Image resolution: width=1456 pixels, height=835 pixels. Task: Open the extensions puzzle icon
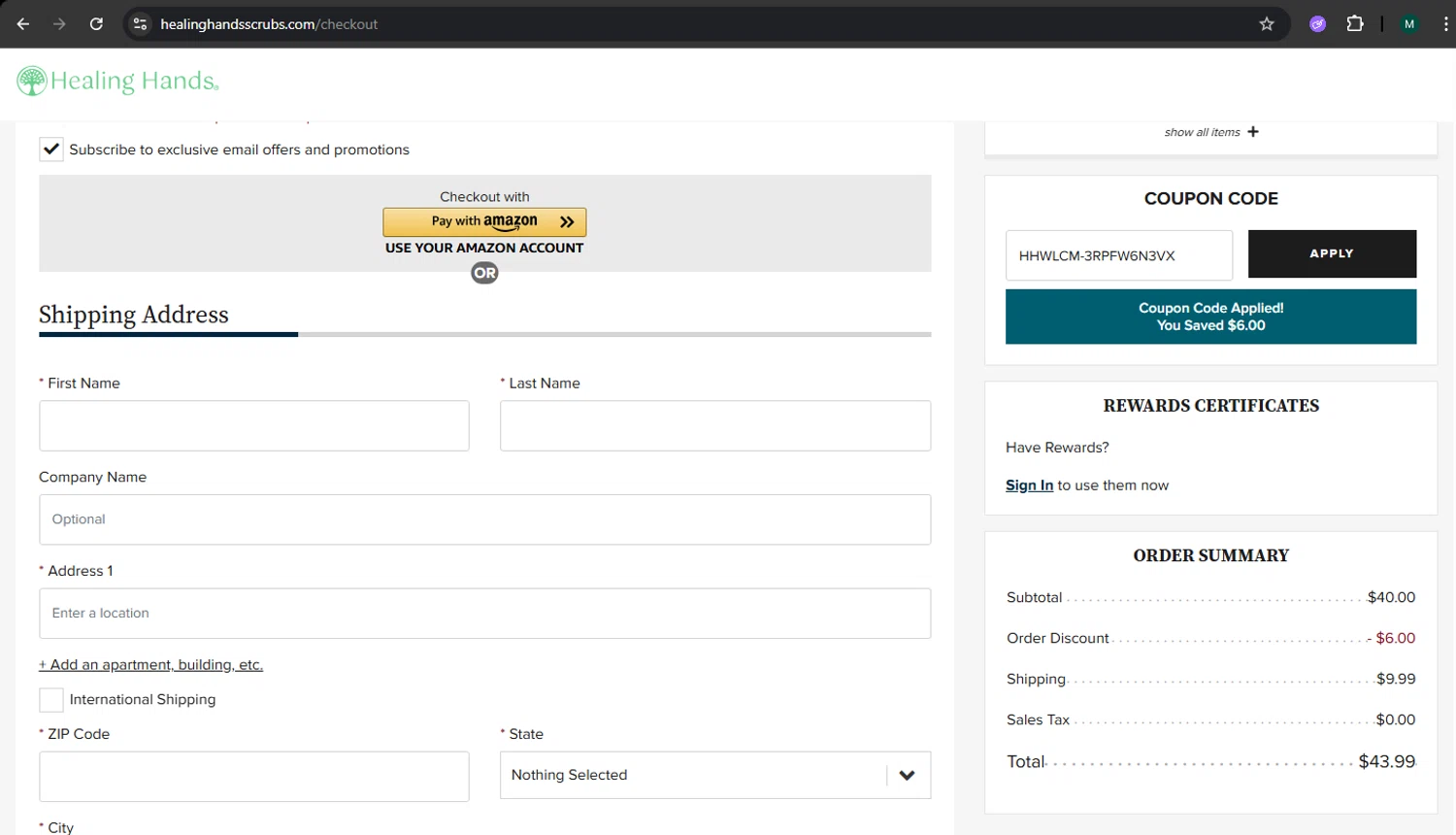tap(1355, 24)
